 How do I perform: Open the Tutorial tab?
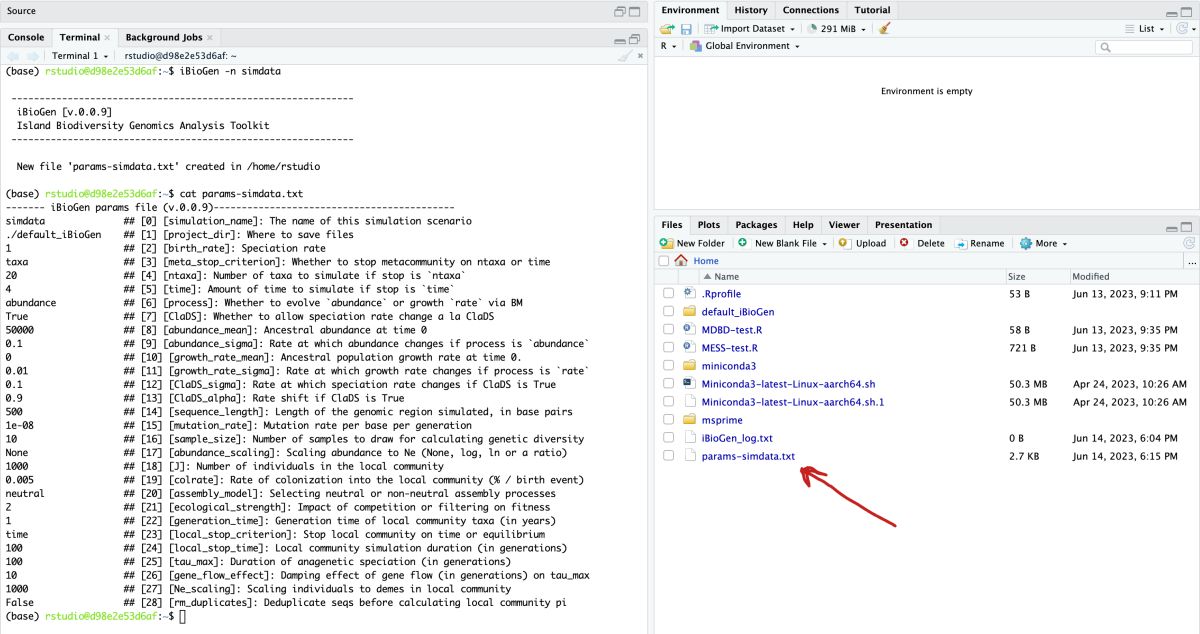[x=872, y=10]
